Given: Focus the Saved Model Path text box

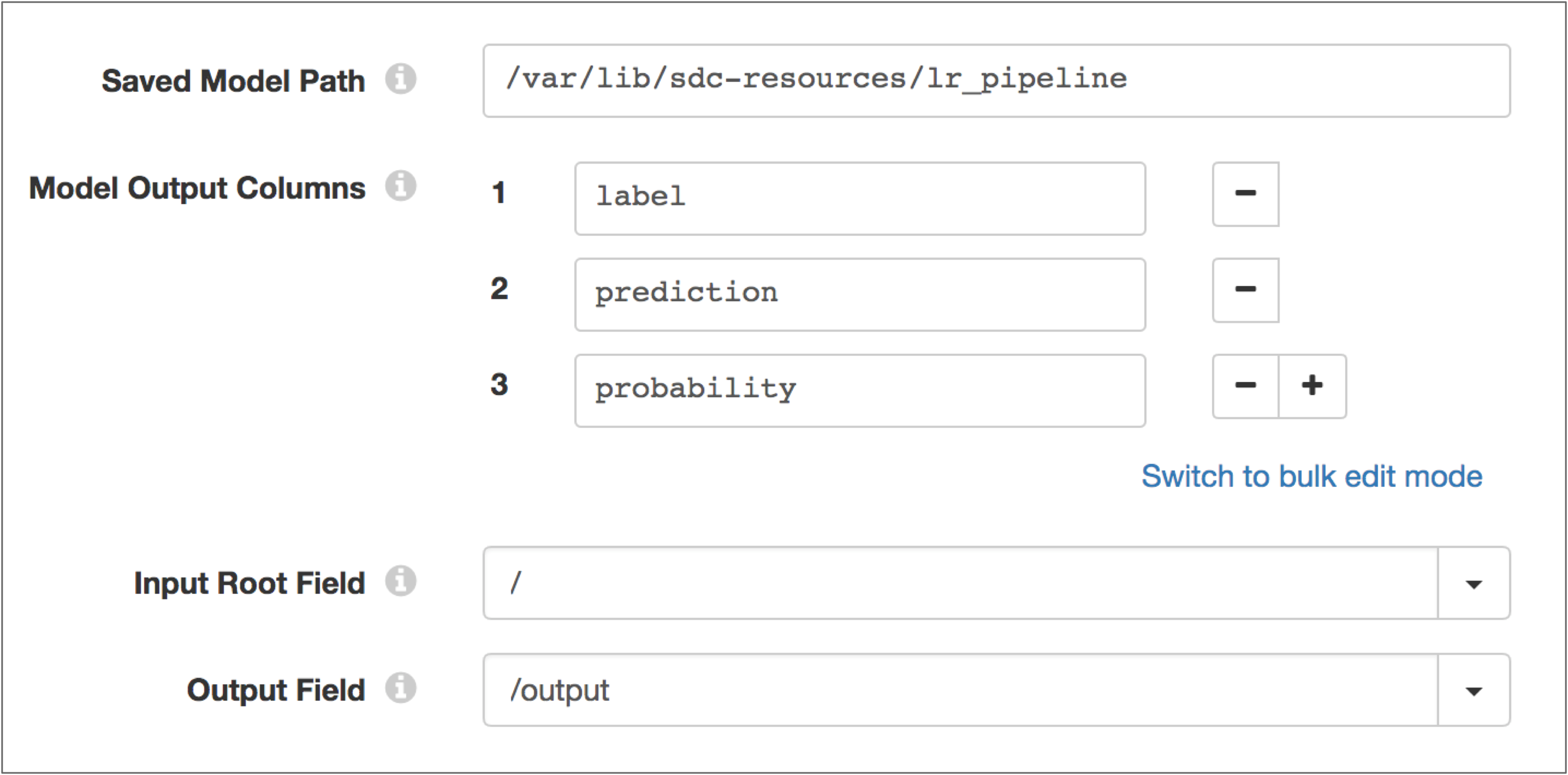Looking at the screenshot, I should (996, 80).
